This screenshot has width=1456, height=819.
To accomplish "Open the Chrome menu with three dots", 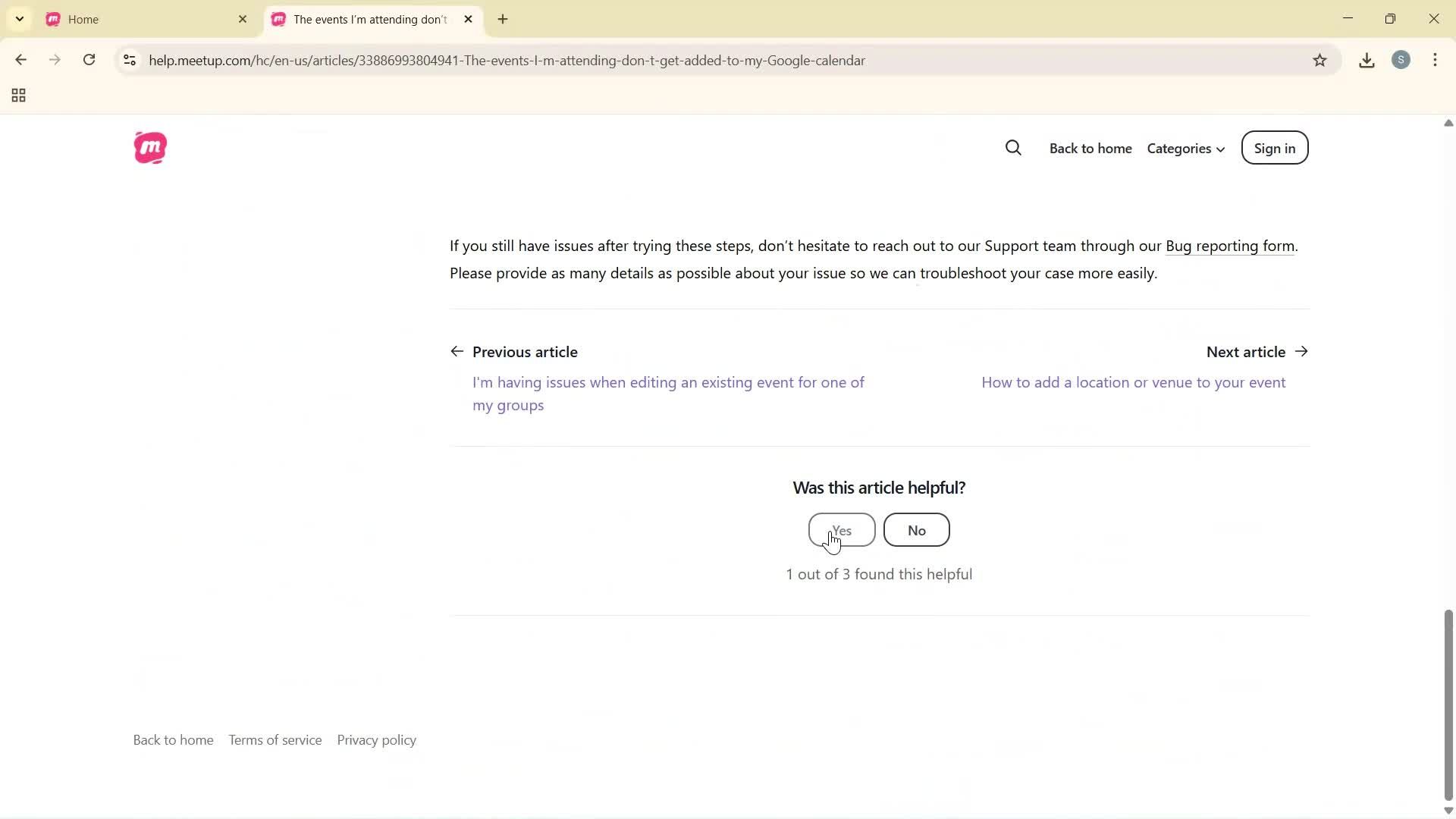I will (1436, 61).
